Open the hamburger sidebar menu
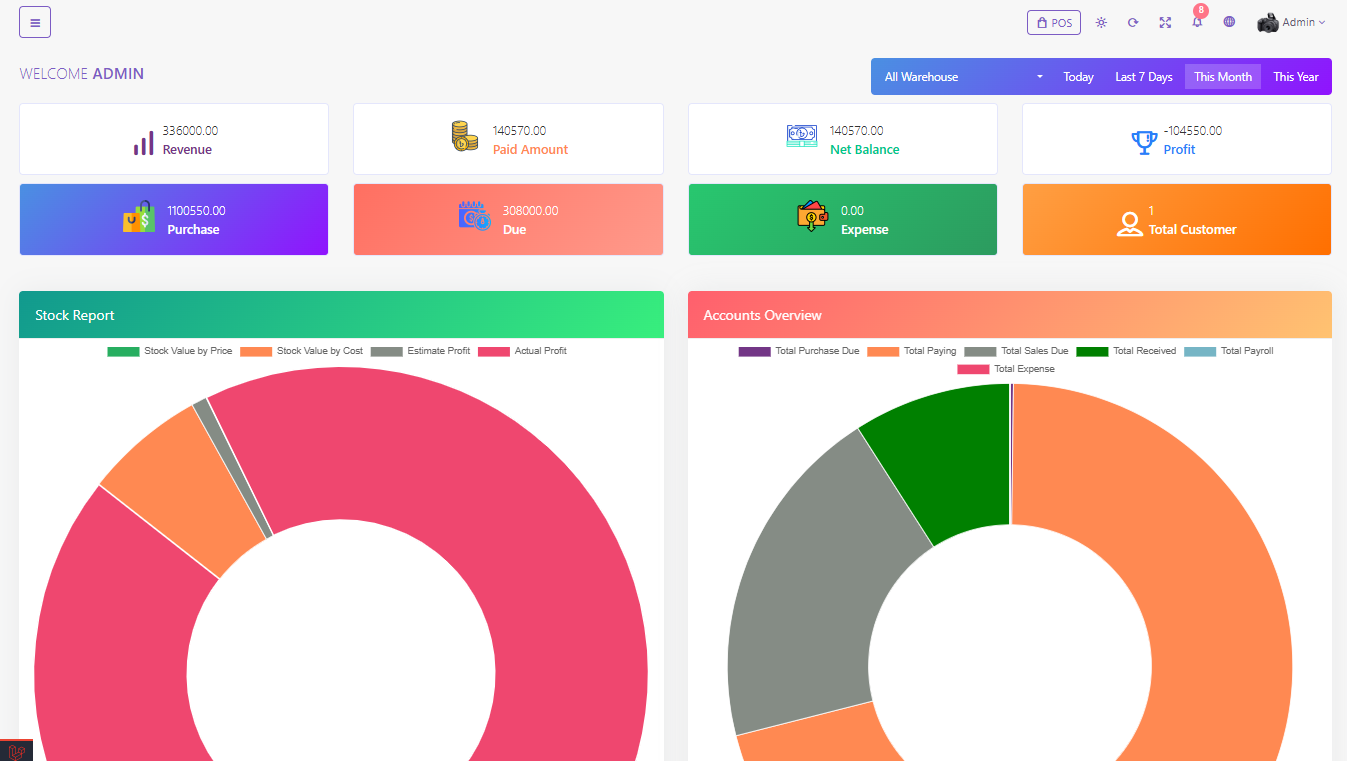Image resolution: width=1347 pixels, height=761 pixels. (x=35, y=22)
